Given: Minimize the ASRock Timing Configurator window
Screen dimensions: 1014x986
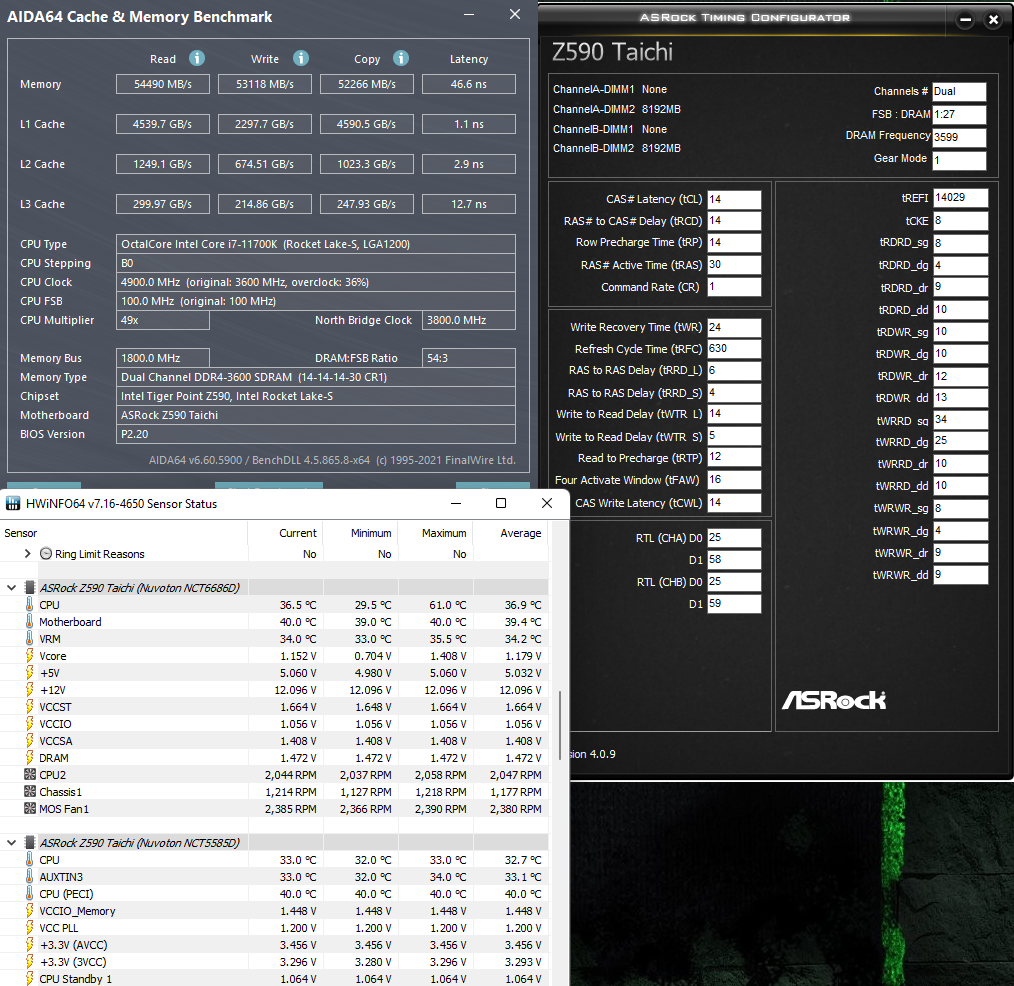Looking at the screenshot, I should [965, 20].
